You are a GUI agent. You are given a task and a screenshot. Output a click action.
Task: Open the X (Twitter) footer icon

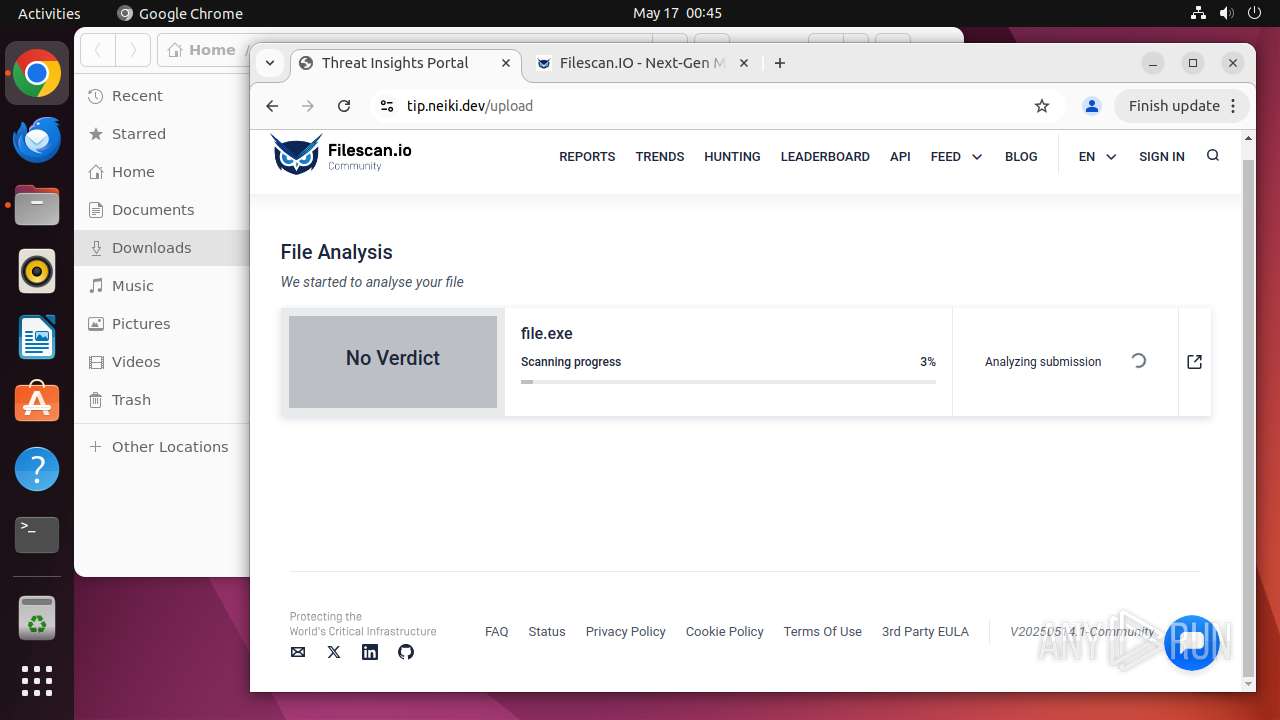point(334,652)
